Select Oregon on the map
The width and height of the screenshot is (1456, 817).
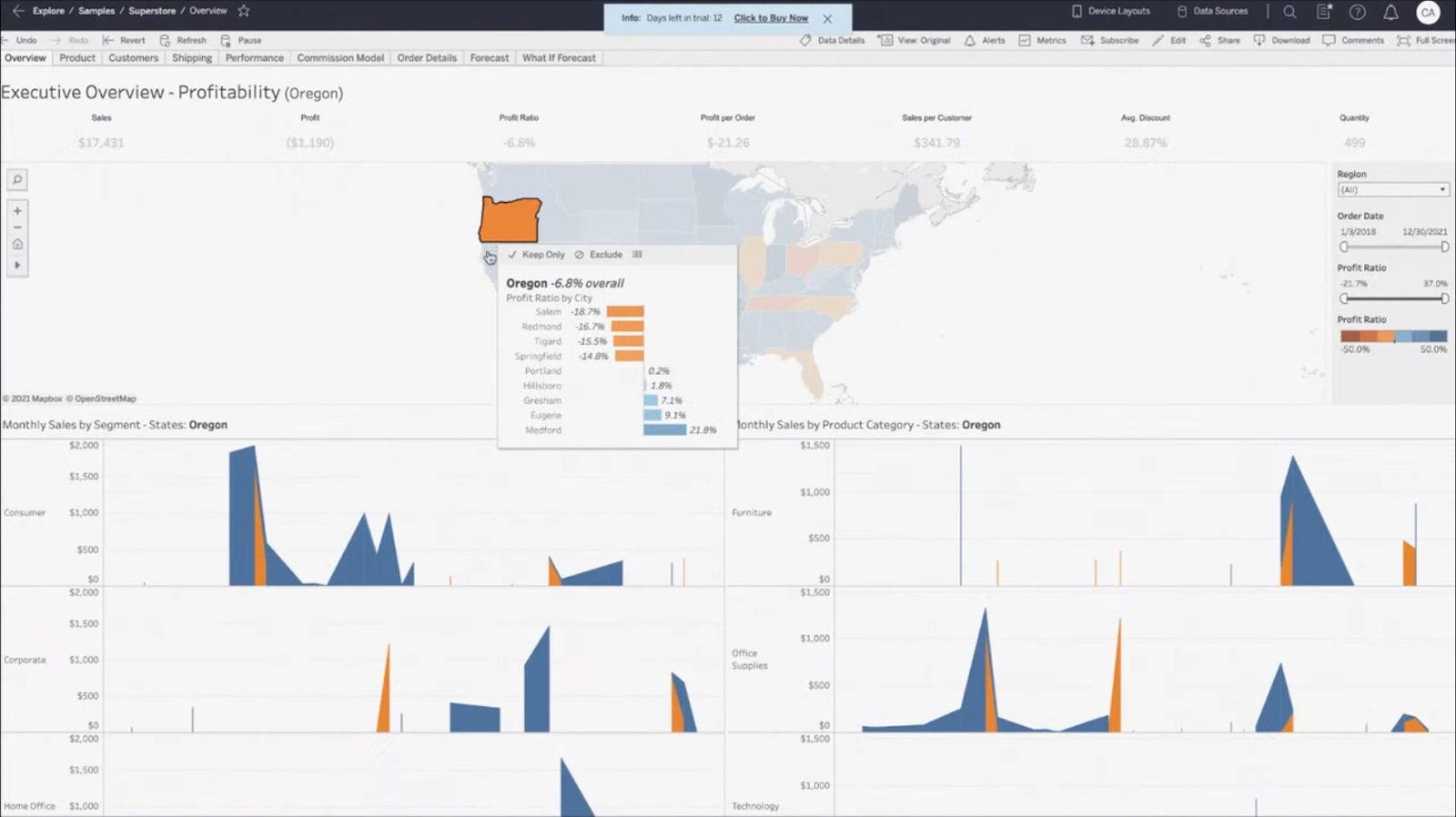click(x=510, y=219)
